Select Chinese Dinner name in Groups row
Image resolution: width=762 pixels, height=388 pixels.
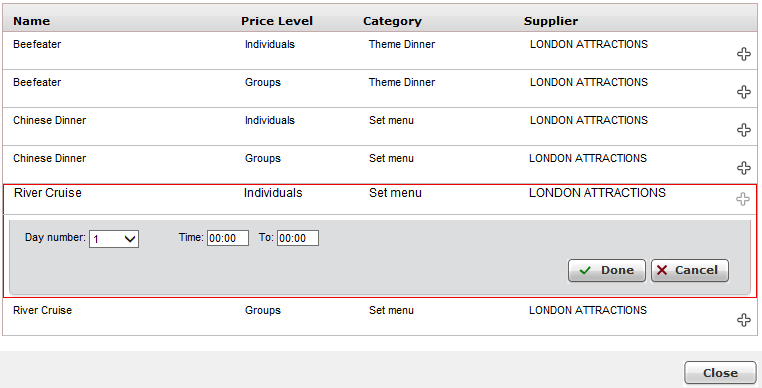(x=50, y=158)
